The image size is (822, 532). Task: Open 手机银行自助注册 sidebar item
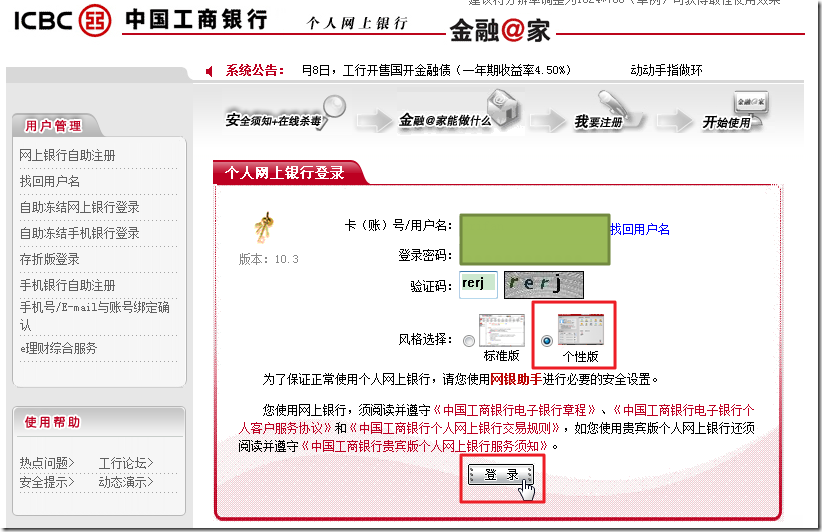(x=67, y=286)
